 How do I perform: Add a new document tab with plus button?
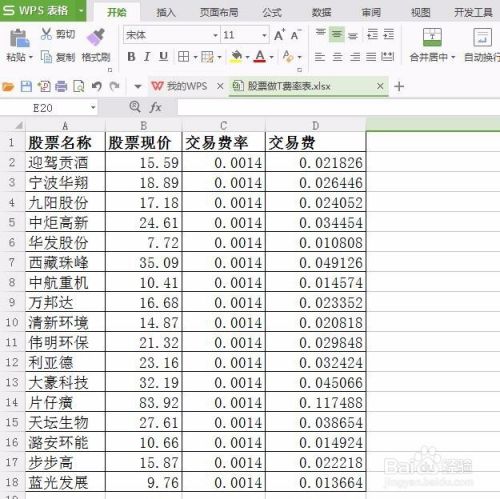399,86
